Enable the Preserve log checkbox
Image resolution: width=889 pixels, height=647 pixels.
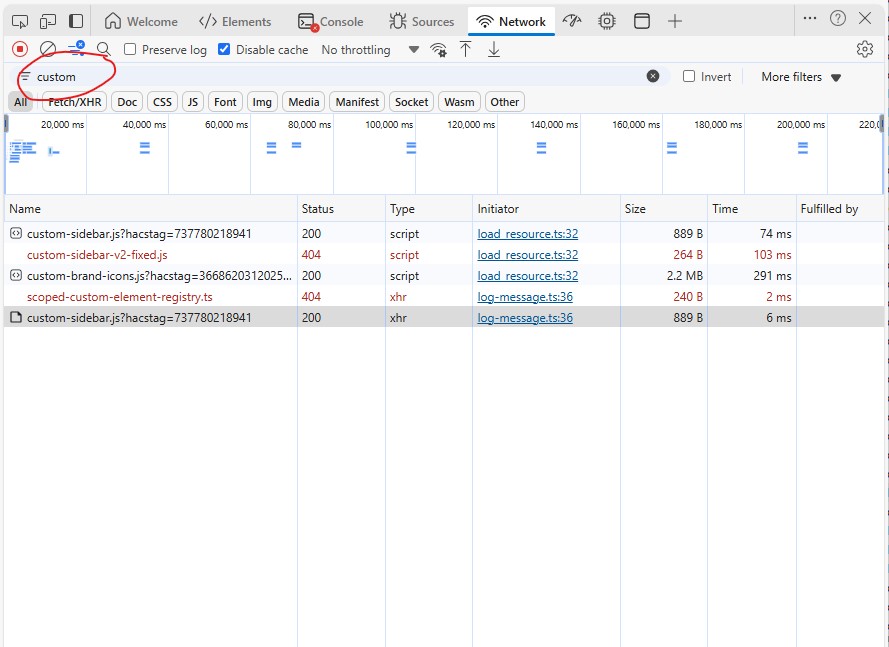pyautogui.click(x=130, y=49)
